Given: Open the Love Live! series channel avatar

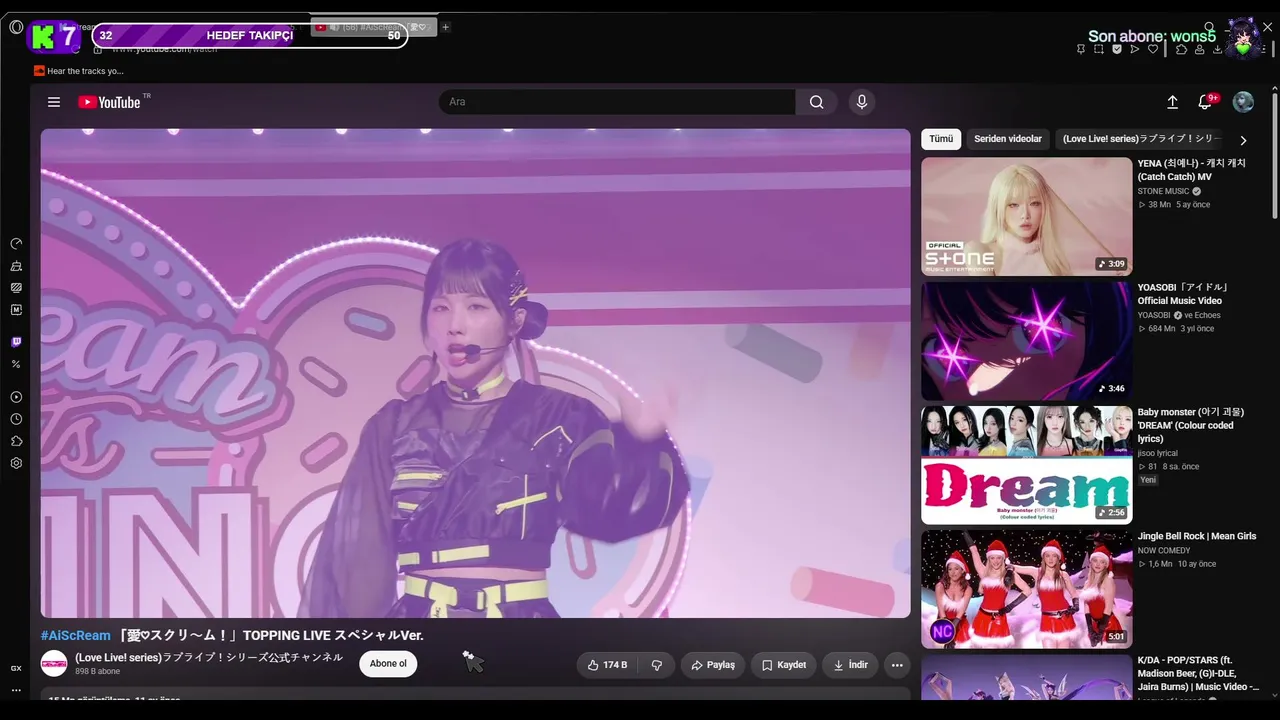Looking at the screenshot, I should coord(54,664).
